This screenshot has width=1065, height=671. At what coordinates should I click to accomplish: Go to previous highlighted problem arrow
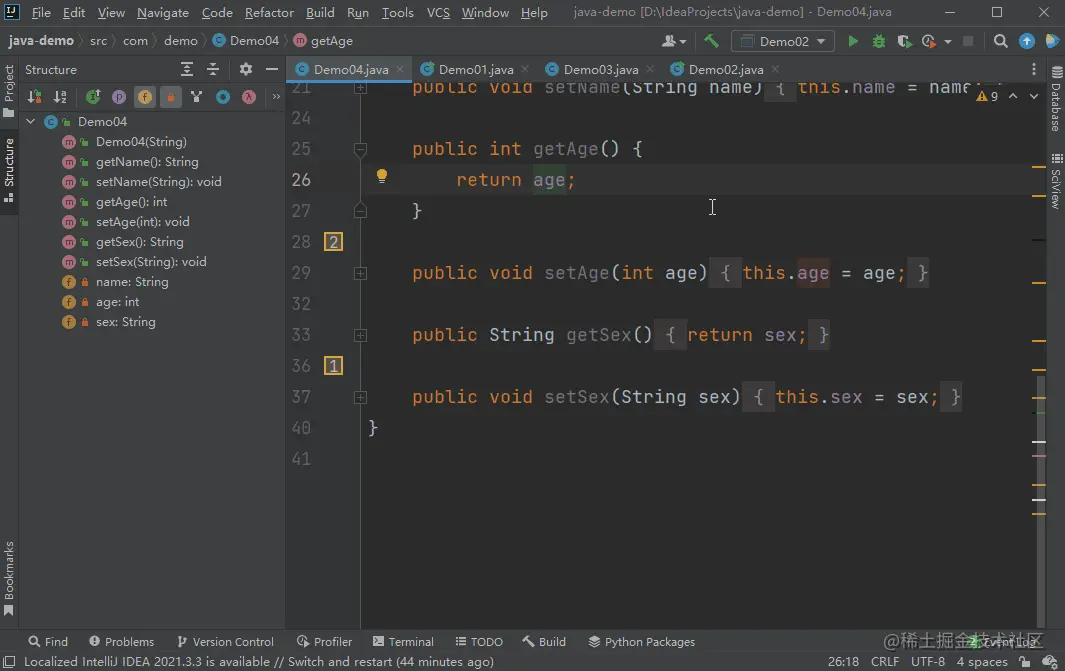1013,96
